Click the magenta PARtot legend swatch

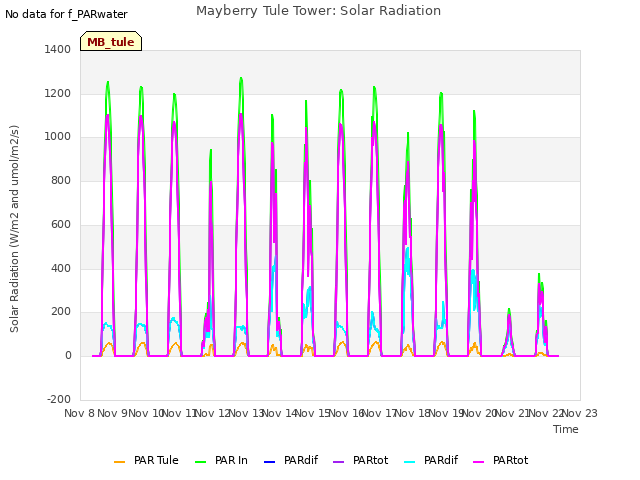[479, 462]
